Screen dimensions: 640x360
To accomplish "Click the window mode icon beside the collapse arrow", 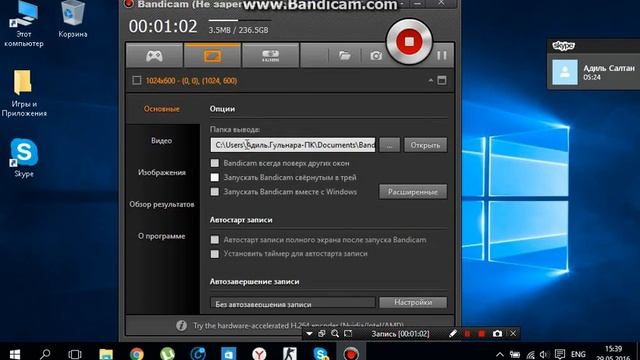I will (442, 80).
